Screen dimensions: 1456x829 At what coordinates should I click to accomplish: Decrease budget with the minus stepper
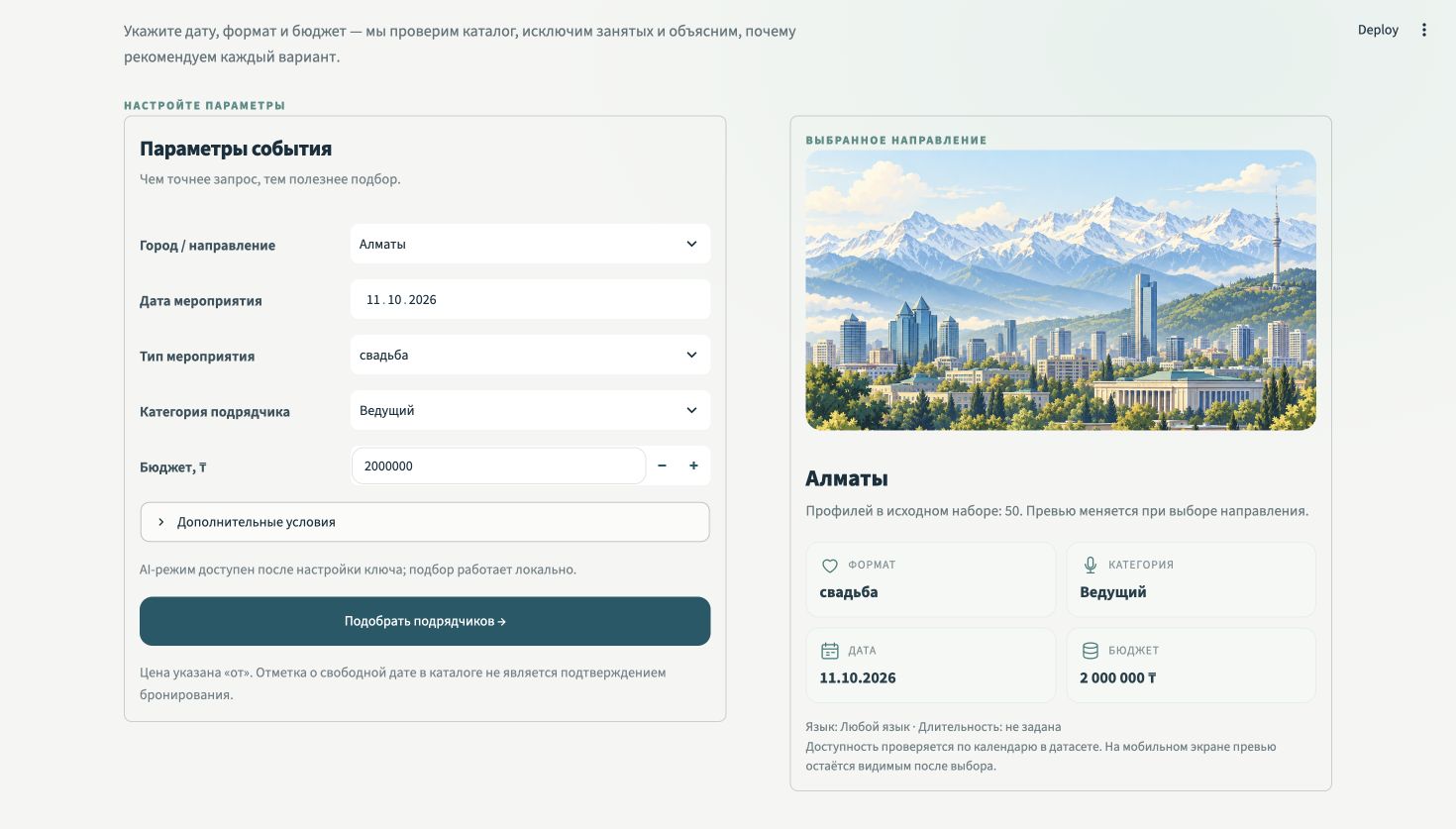663,466
